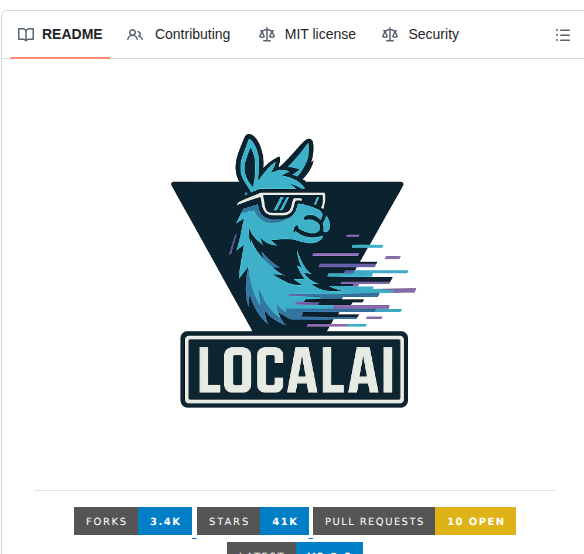Switch to the Security tab

pos(420,34)
